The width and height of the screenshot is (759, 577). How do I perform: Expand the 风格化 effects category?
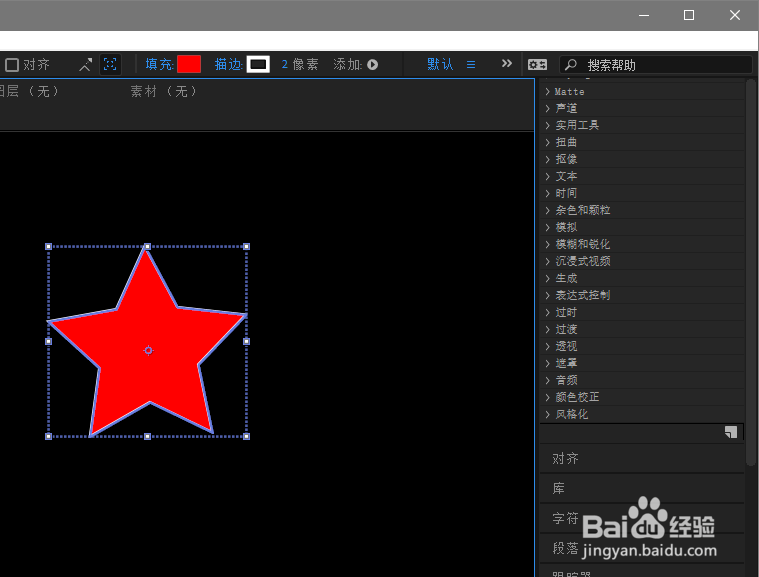point(547,414)
